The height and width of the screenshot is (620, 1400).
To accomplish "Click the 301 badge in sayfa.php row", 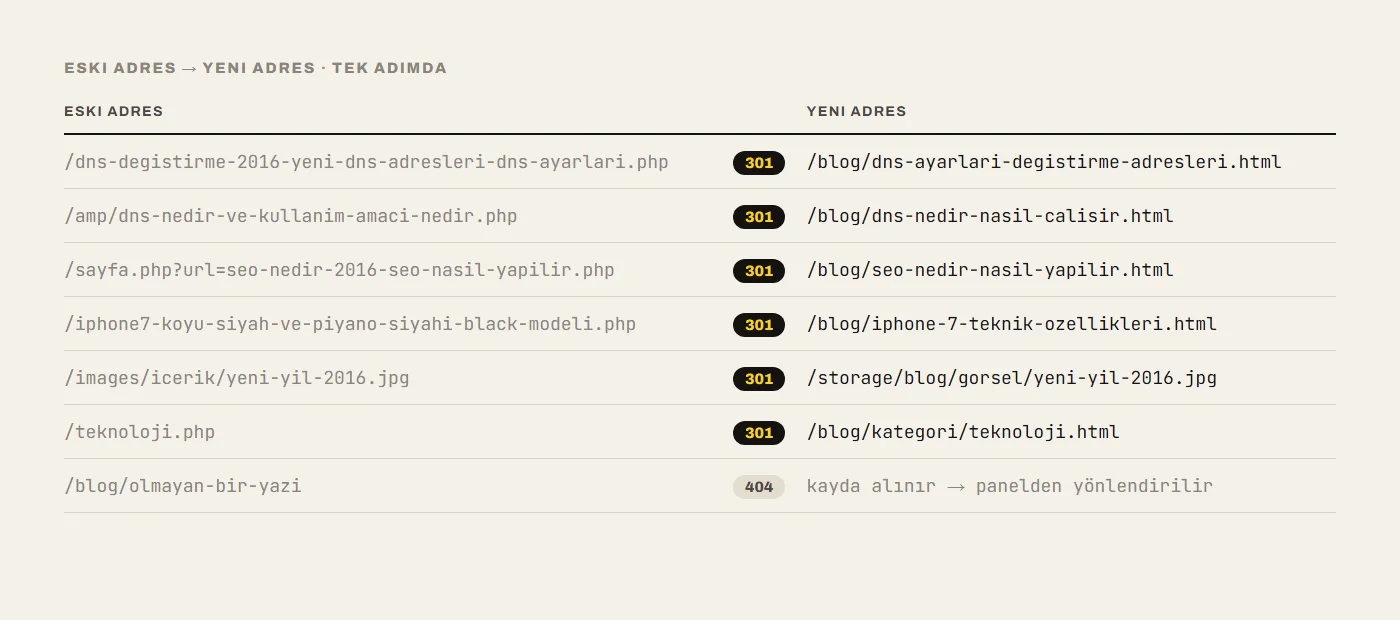I will tap(759, 271).
